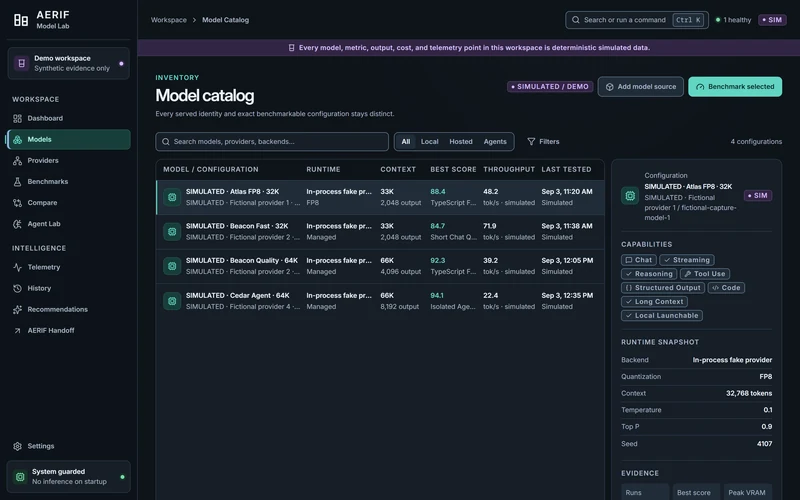Image resolution: width=800 pixels, height=500 pixels.
Task: Switch to the Local tab
Action: pyautogui.click(x=430, y=142)
